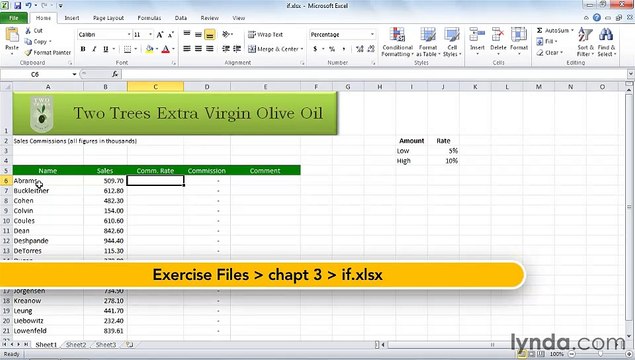Open the Calibri font name dropdown
This screenshot has height=360, width=635.
click(129, 35)
